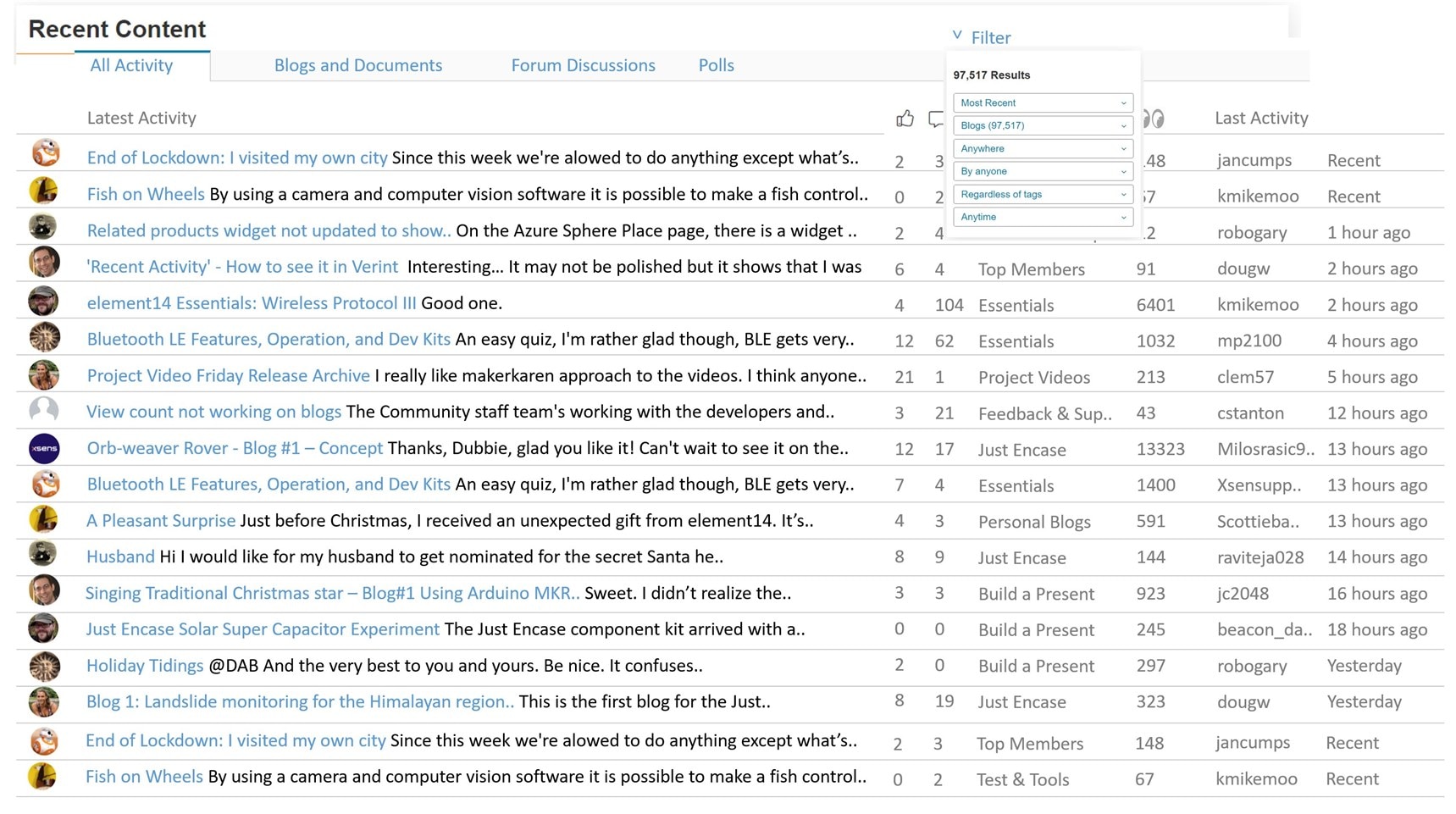The width and height of the screenshot is (1456, 814).
Task: Click the speech bubble comments column icon
Action: [x=935, y=119]
